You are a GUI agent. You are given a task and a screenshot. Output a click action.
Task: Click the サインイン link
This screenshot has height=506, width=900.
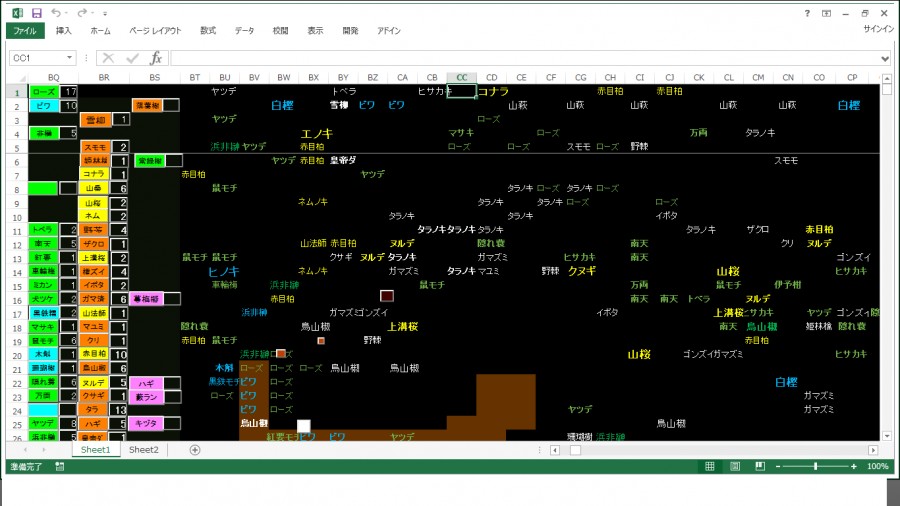877,30
